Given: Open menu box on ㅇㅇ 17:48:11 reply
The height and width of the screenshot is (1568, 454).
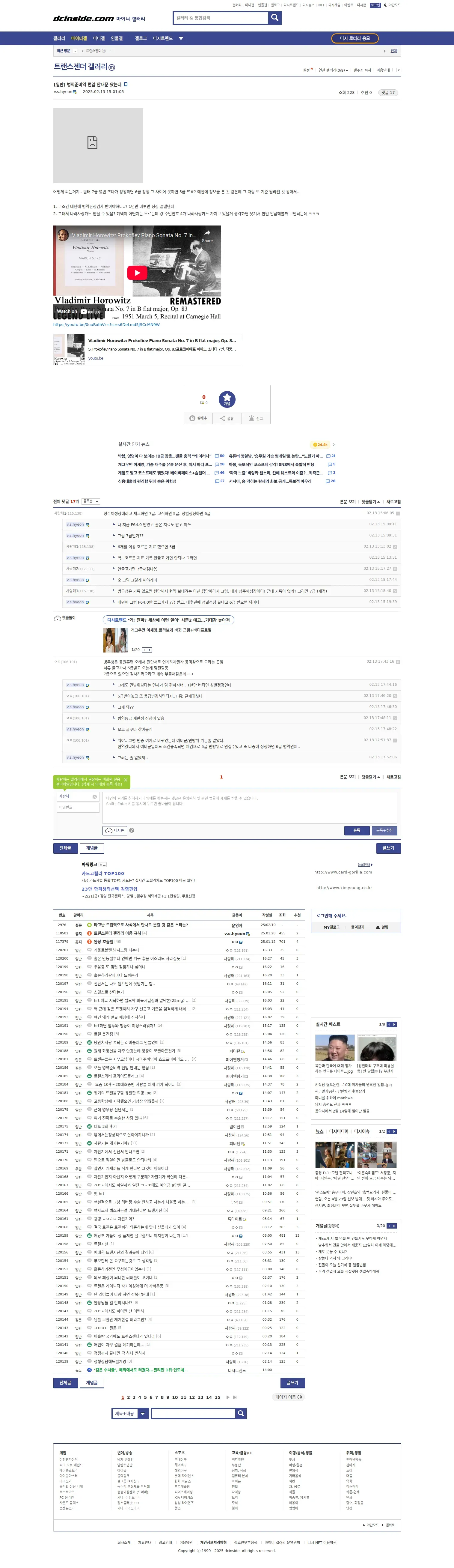Looking at the screenshot, I should [x=395, y=718].
